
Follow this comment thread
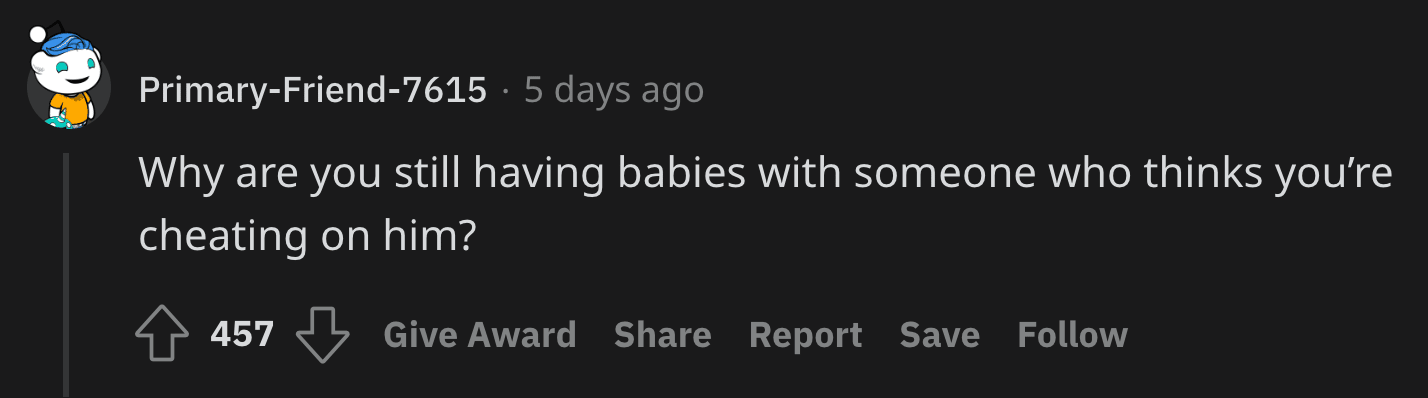1073,335
